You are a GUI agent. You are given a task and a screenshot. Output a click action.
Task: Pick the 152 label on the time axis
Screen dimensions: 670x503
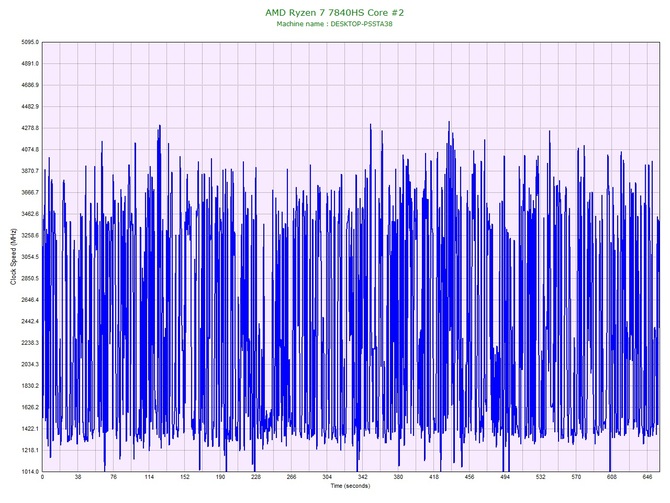pos(185,477)
